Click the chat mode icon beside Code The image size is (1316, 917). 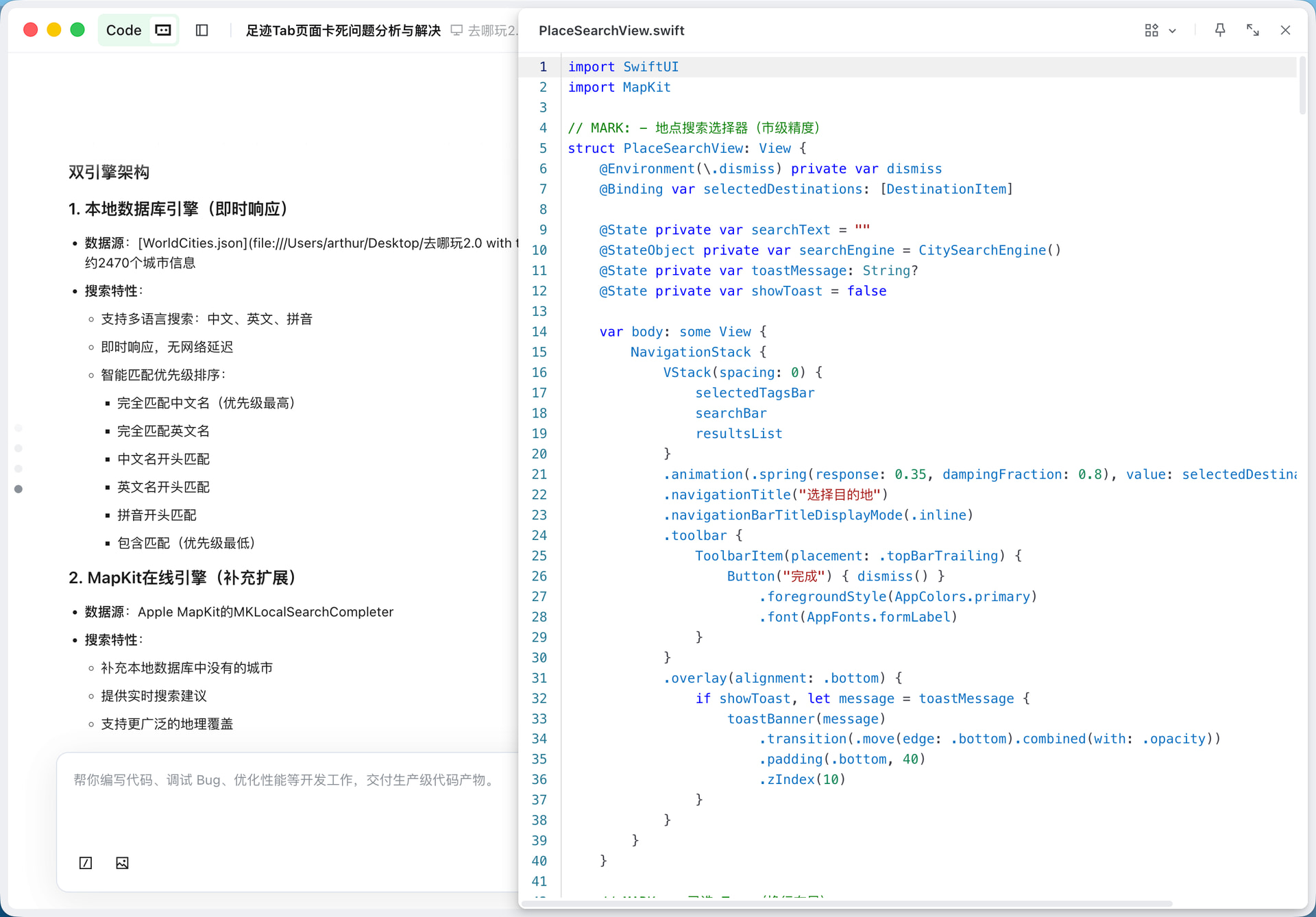(163, 30)
